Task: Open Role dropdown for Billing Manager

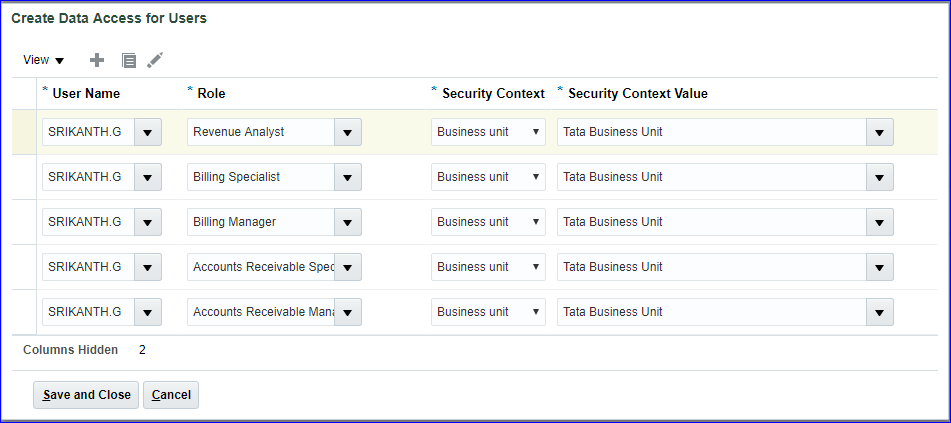Action: click(x=348, y=222)
